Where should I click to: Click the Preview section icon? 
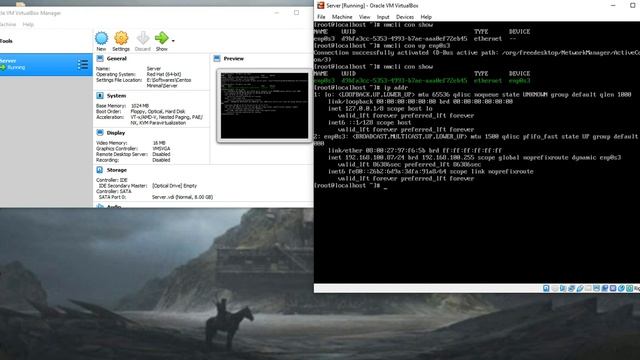click(x=217, y=59)
